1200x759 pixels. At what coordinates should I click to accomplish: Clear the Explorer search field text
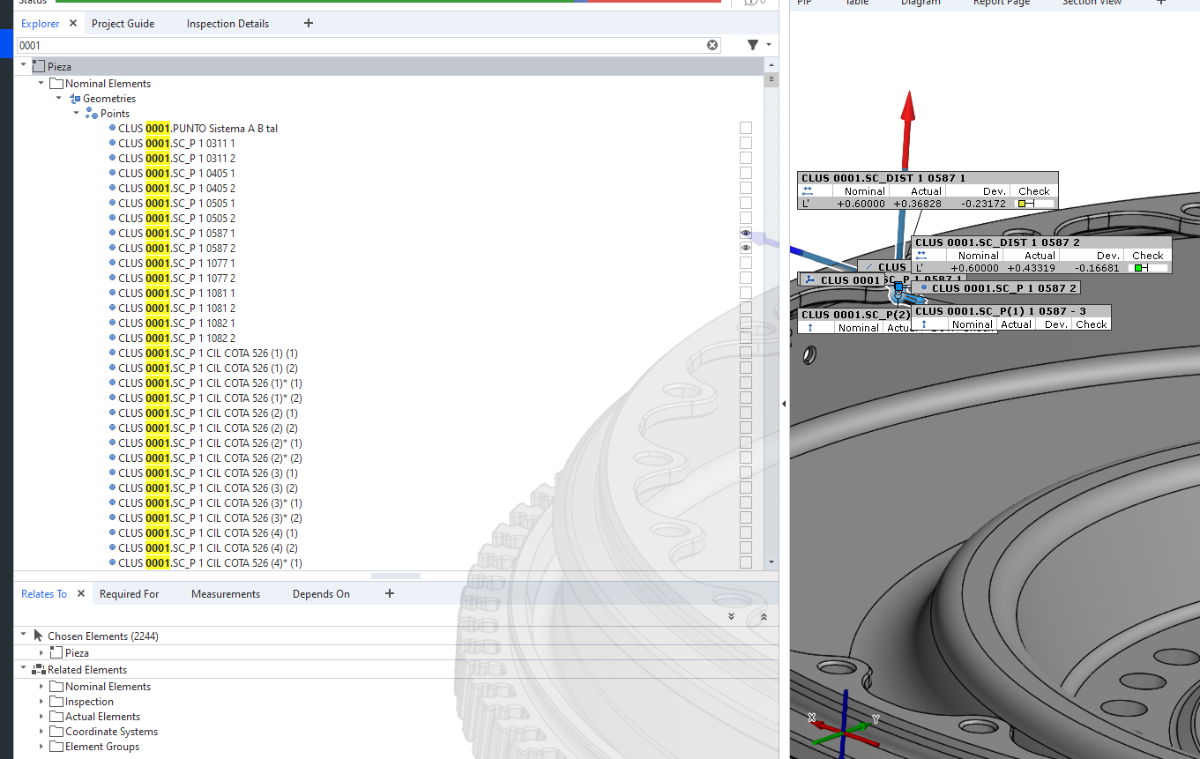713,45
